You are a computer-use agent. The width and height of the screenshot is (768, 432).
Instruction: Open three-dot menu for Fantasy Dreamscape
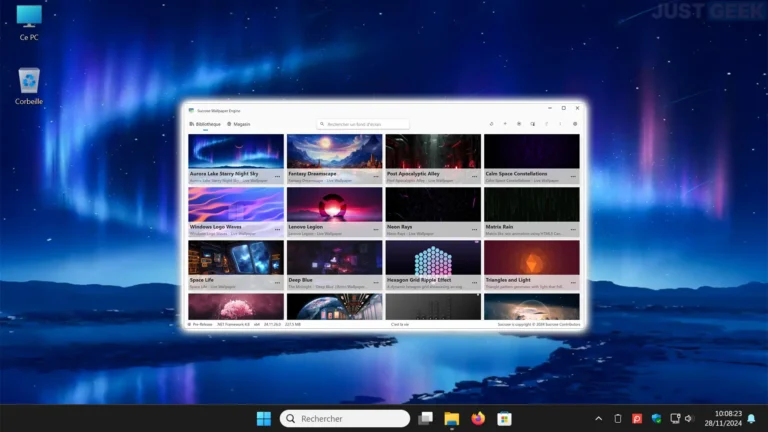coord(376,174)
